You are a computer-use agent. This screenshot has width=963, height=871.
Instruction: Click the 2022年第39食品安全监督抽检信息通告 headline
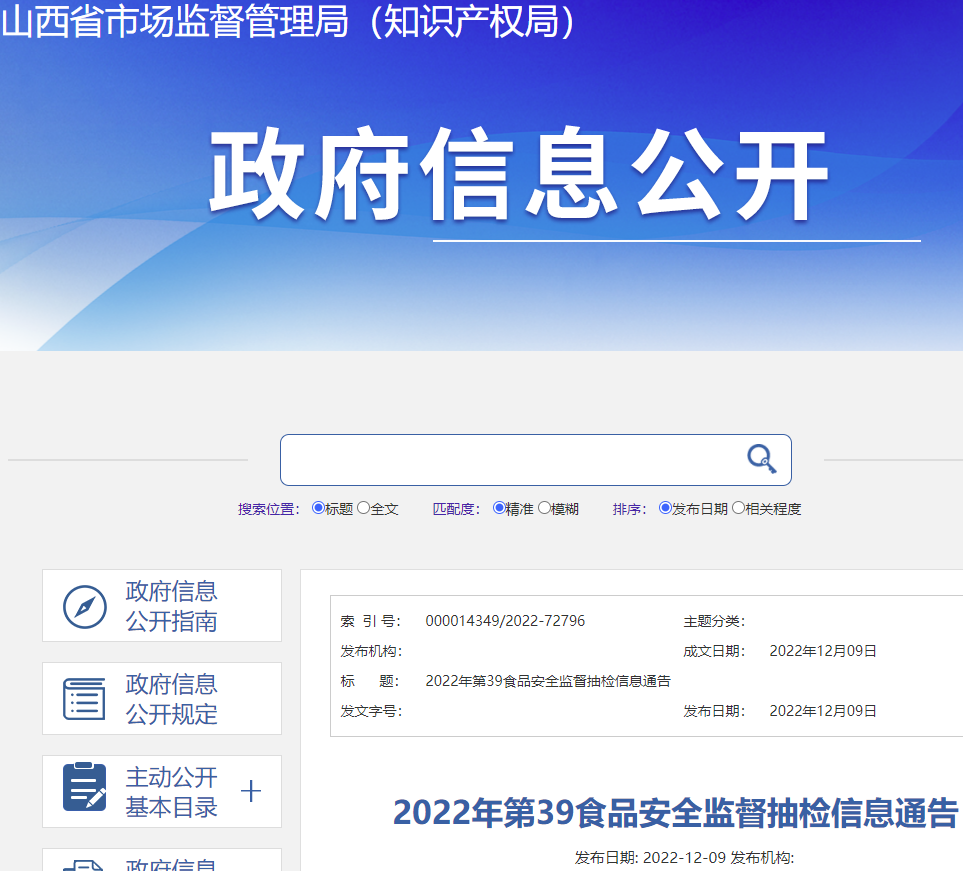676,813
